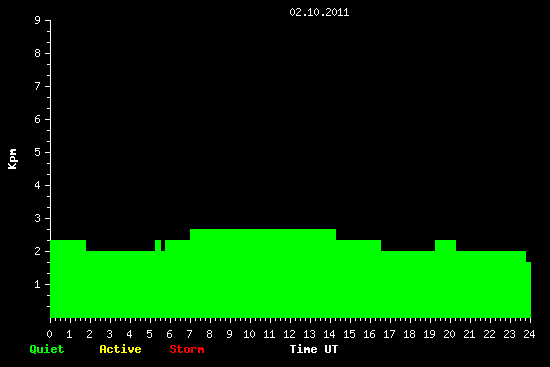Screen dimensions: 550x367
Task: Click the hour 19 tick label
Action: click(x=429, y=334)
